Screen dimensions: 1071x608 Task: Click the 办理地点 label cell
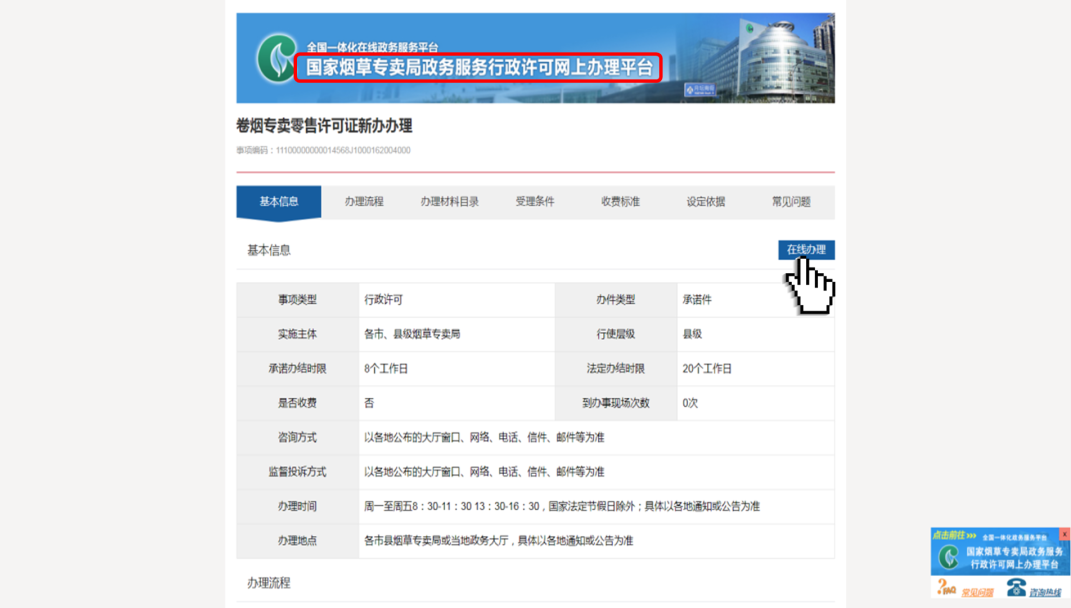coord(298,541)
